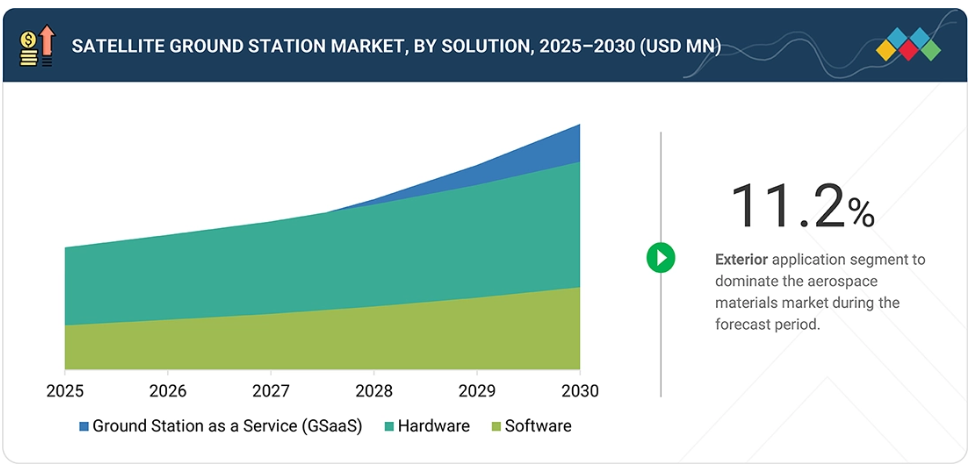The width and height of the screenshot is (973, 472).
Task: Select the 2030 year on the axis
Action: click(579, 391)
